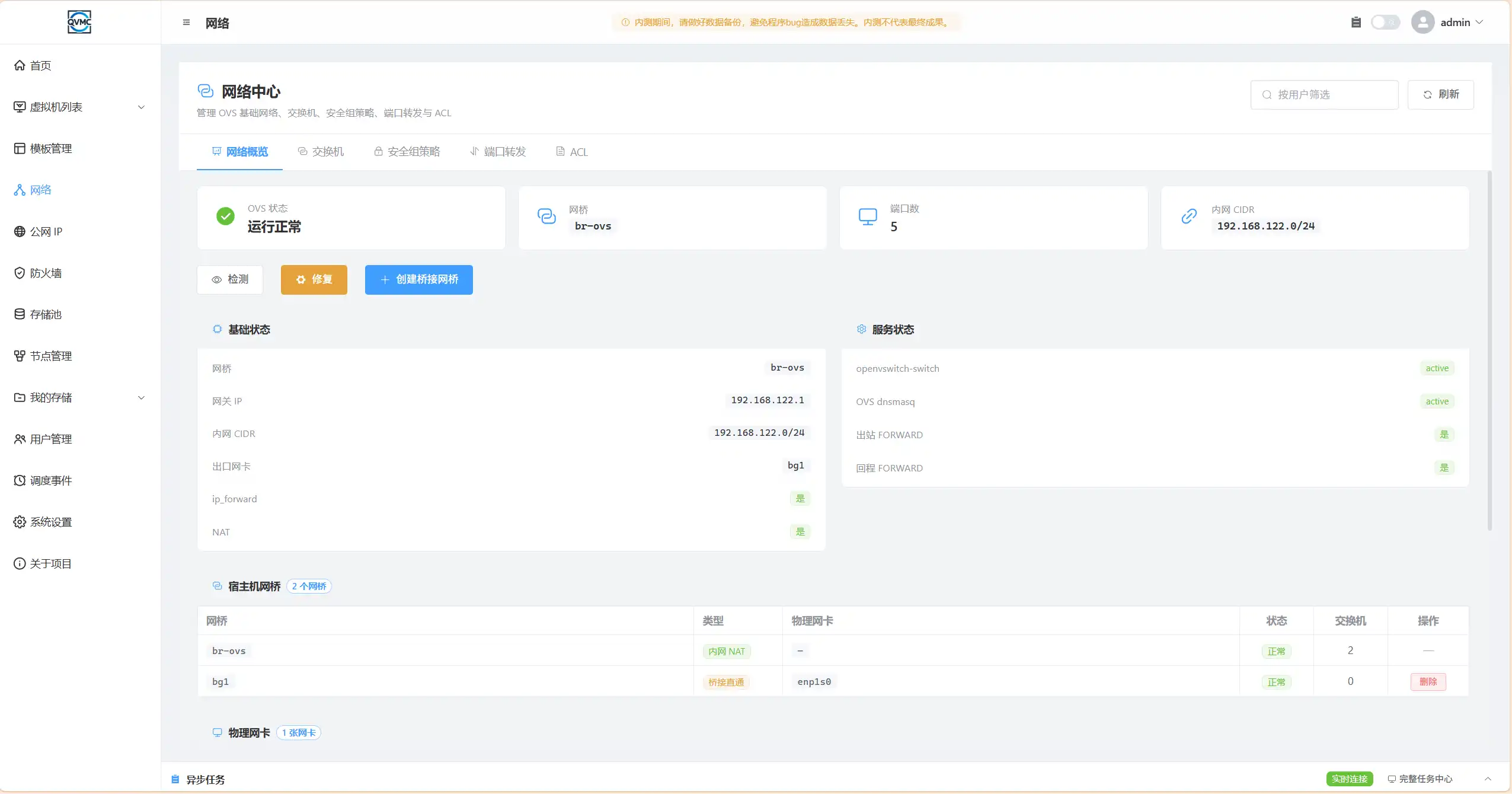
Task: Click 创建桥接网桥 button
Action: [419, 280]
